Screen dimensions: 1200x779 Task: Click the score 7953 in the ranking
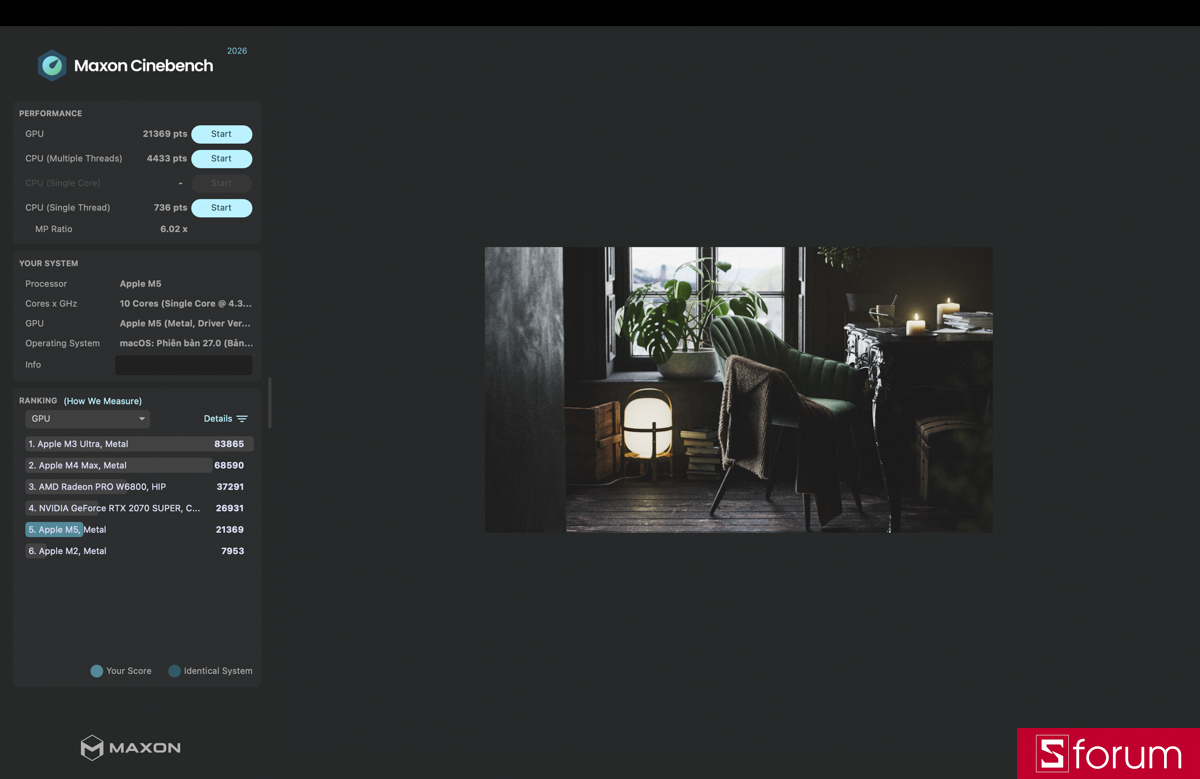coord(232,551)
